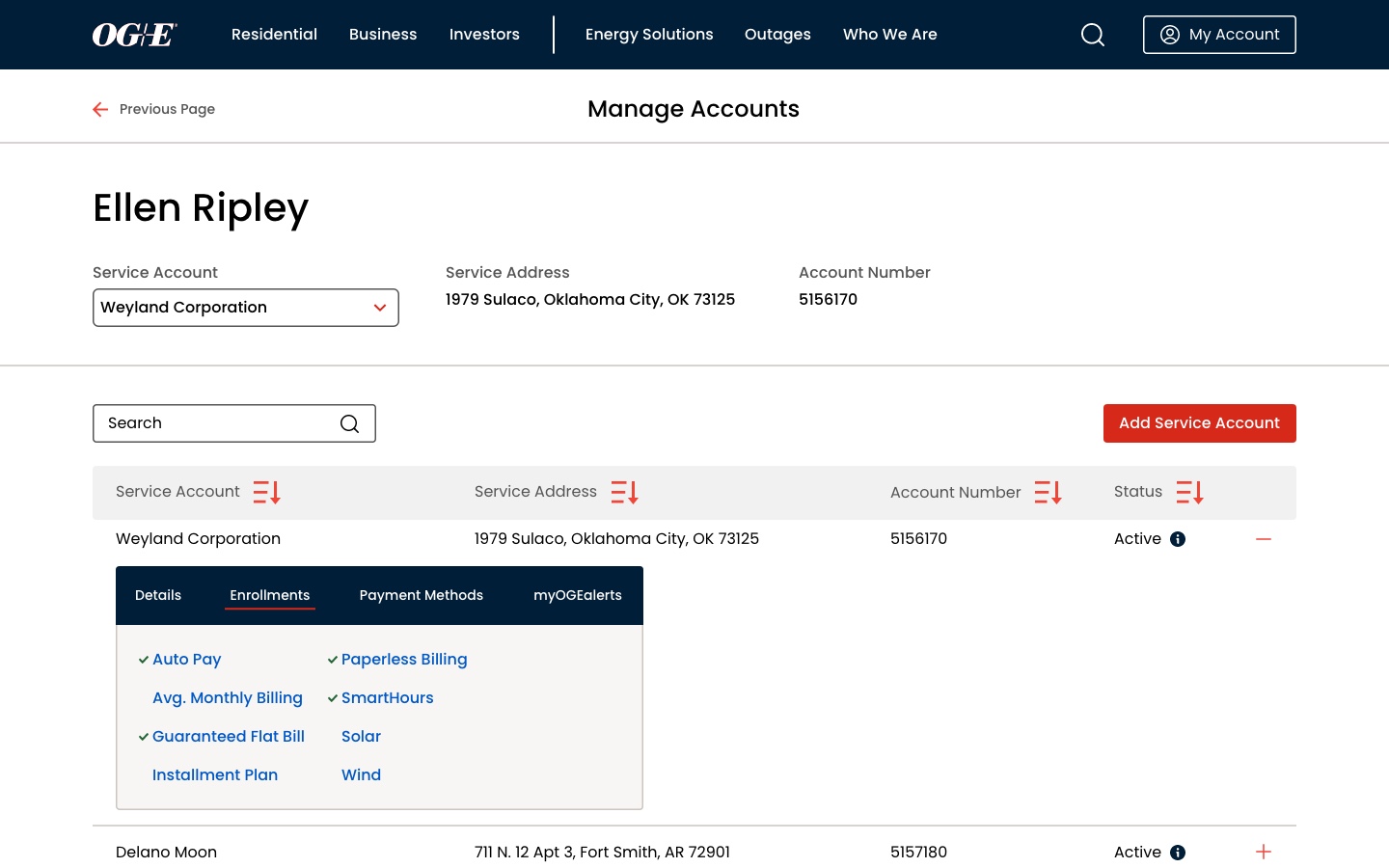Switch to the Payment Methods tab
1389x868 pixels.
click(422, 595)
